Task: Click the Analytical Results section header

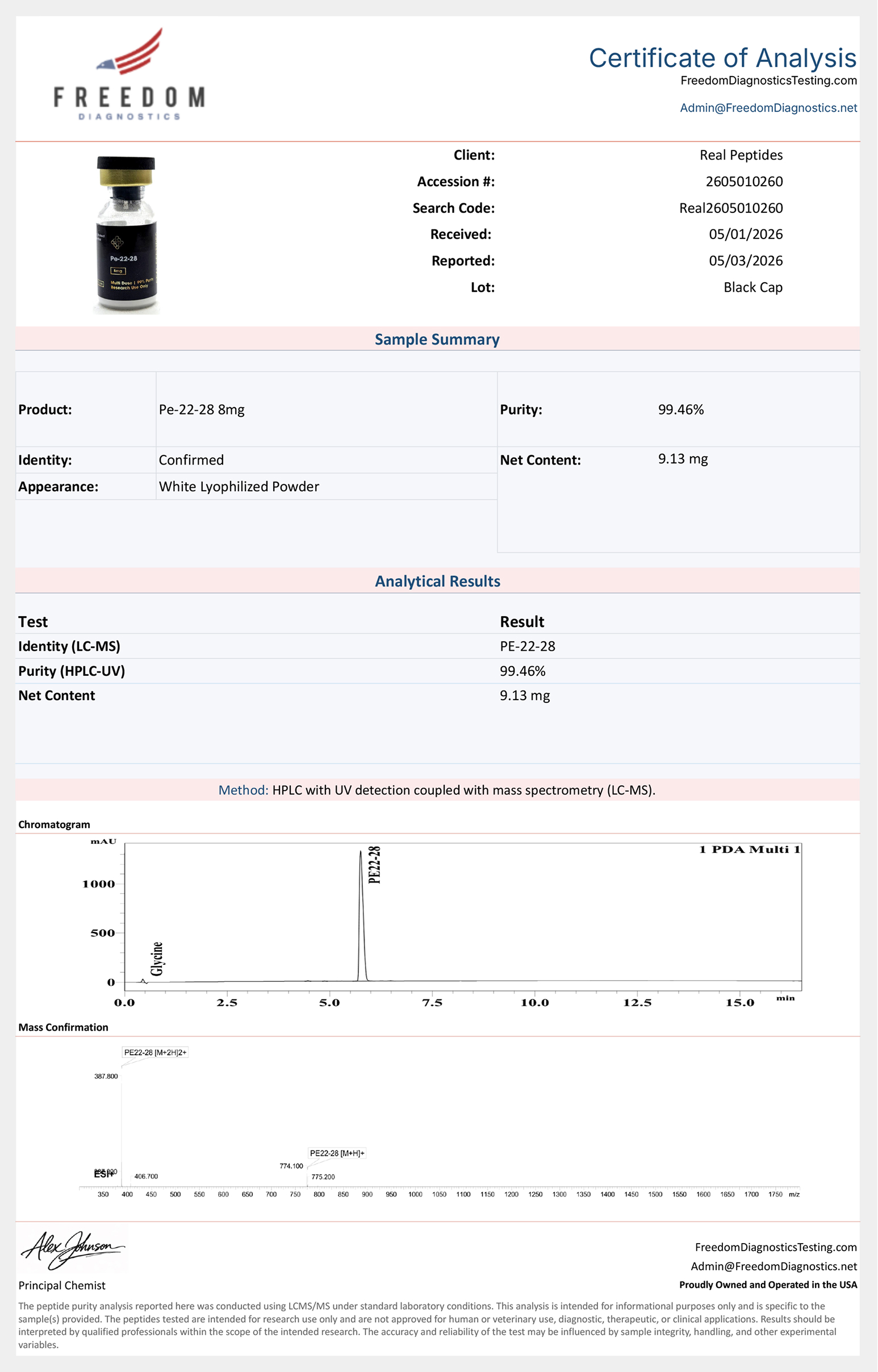Action: (437, 581)
